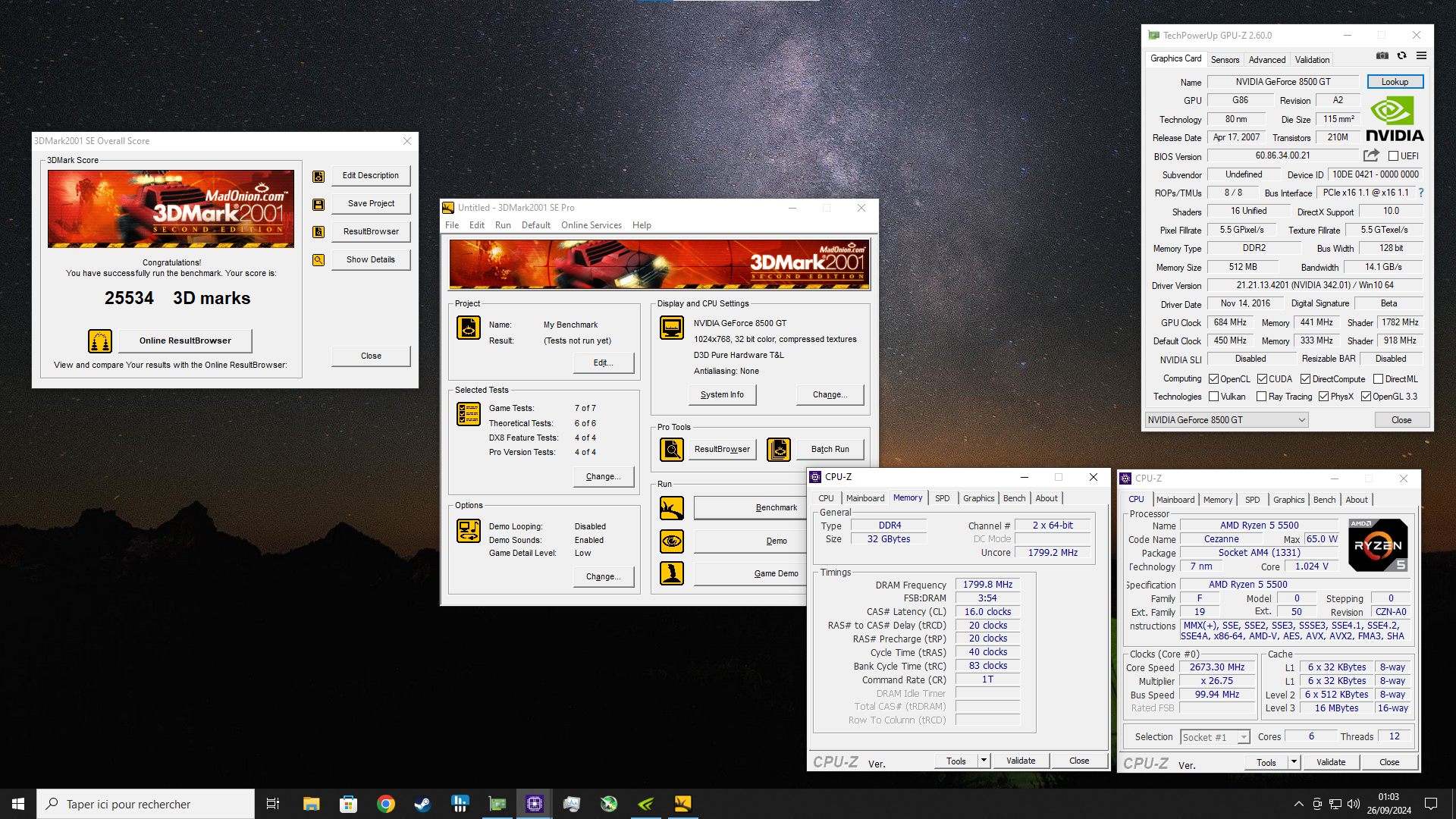Expand the GPU selection dropdown in GPU-Z

click(1302, 420)
